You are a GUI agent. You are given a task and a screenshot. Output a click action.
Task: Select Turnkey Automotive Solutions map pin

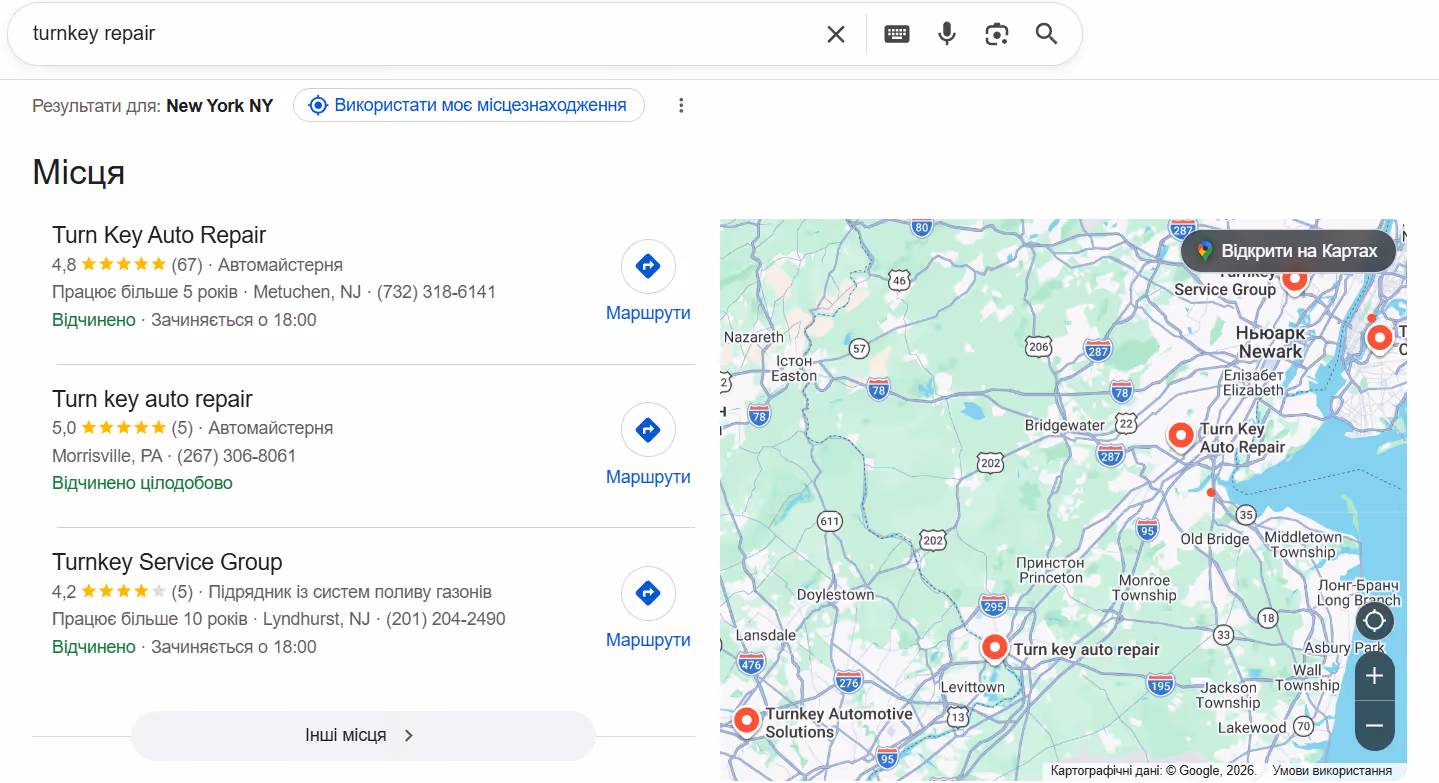(x=746, y=720)
